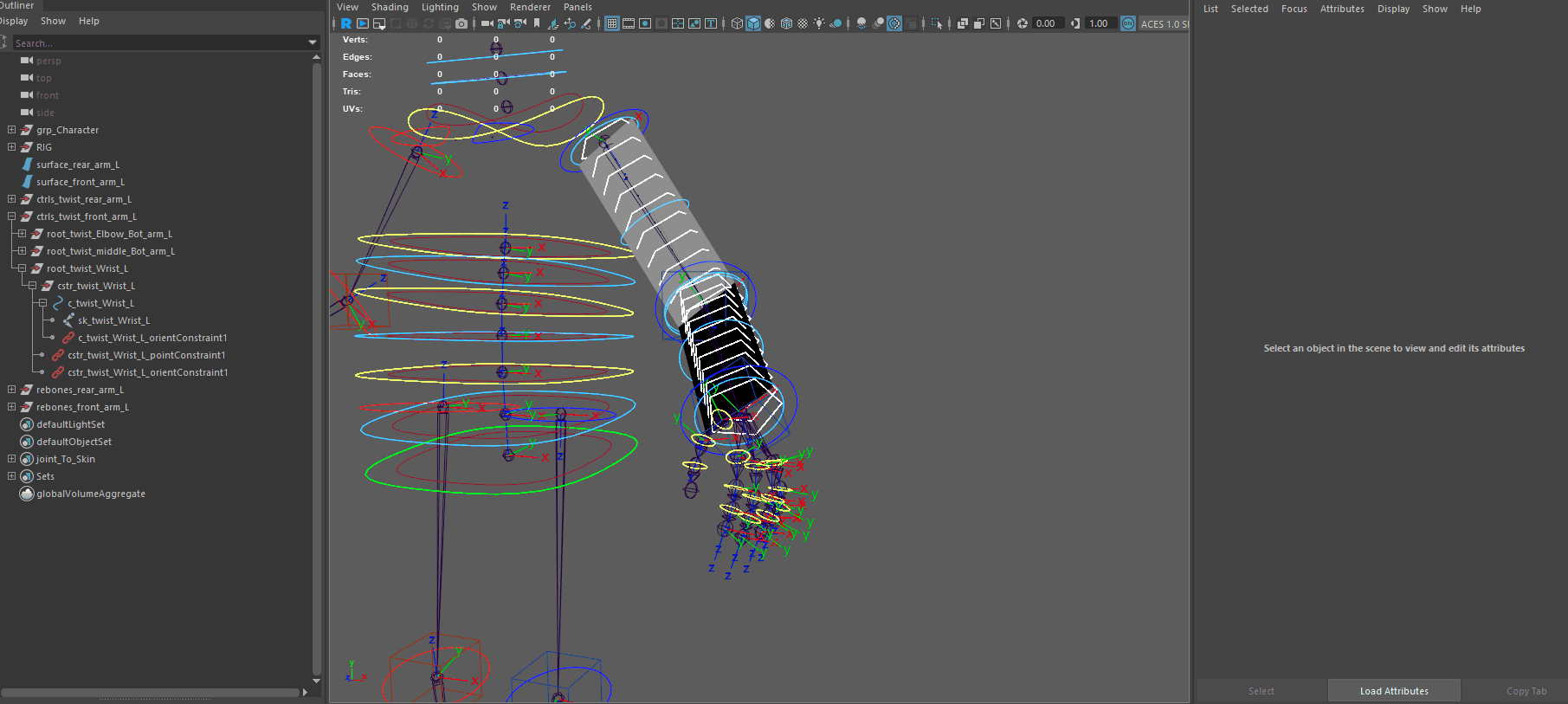Switch viewport to smooth shade all

[753, 23]
